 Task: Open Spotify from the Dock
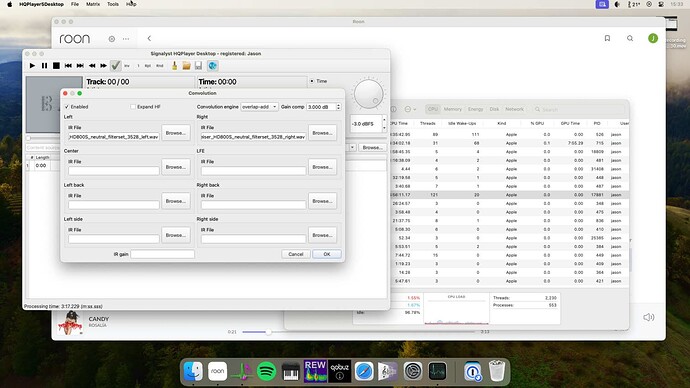click(266, 371)
